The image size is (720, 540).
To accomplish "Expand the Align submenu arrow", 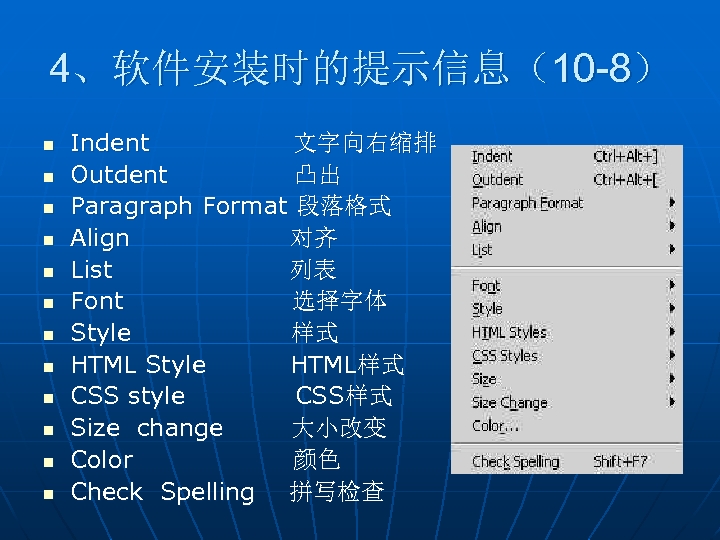I will click(672, 226).
